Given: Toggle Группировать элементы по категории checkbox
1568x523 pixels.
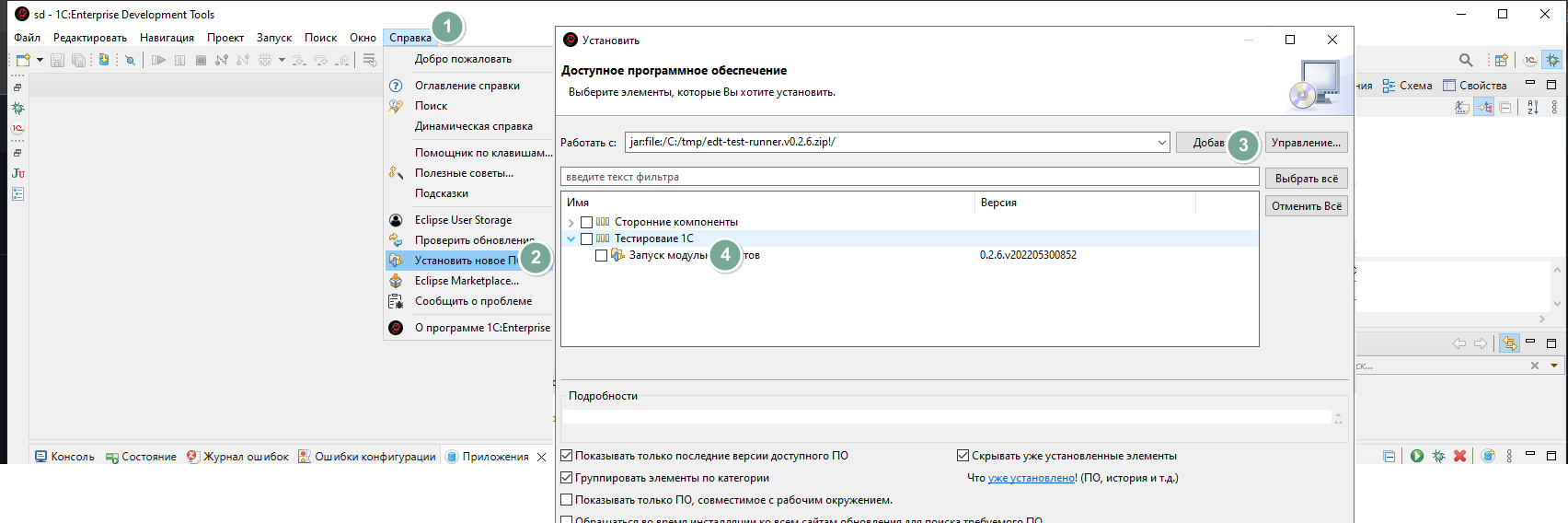Looking at the screenshot, I should click(x=567, y=478).
